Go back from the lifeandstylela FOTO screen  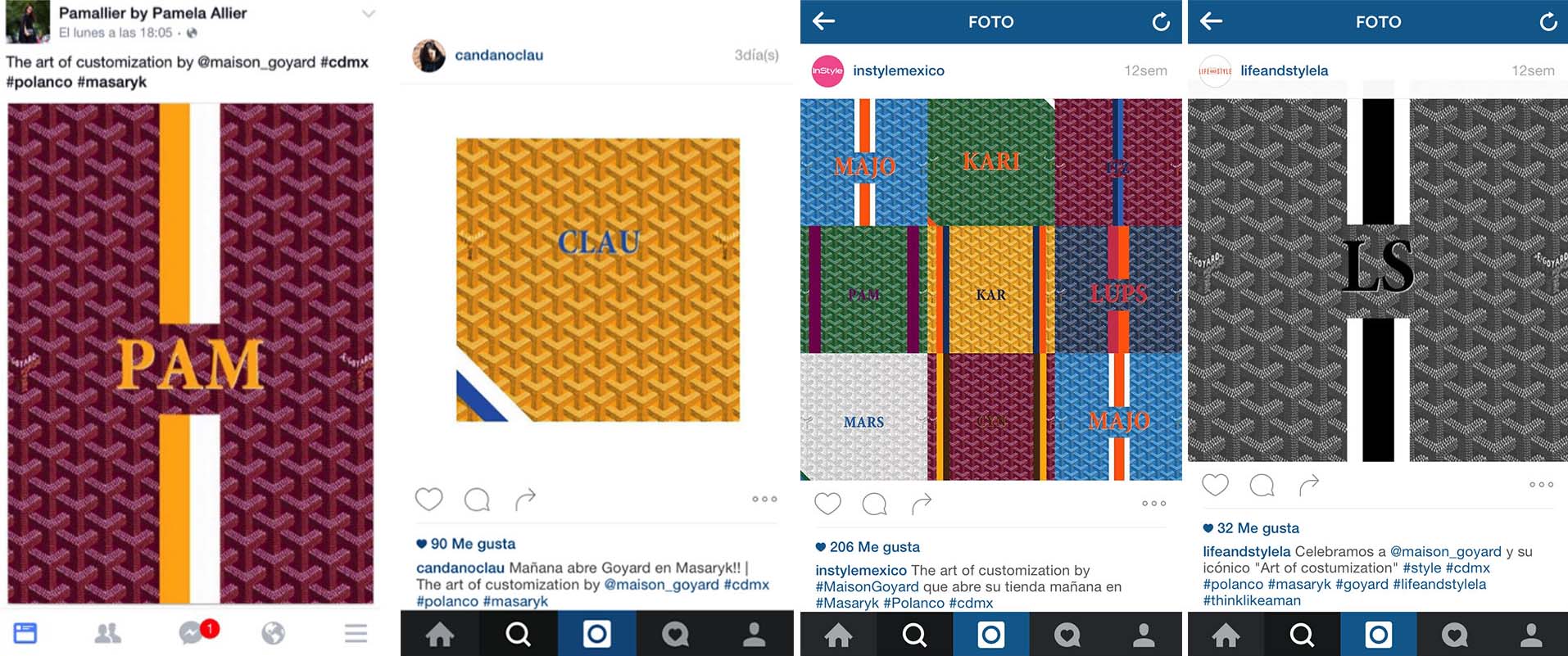[x=1211, y=21]
